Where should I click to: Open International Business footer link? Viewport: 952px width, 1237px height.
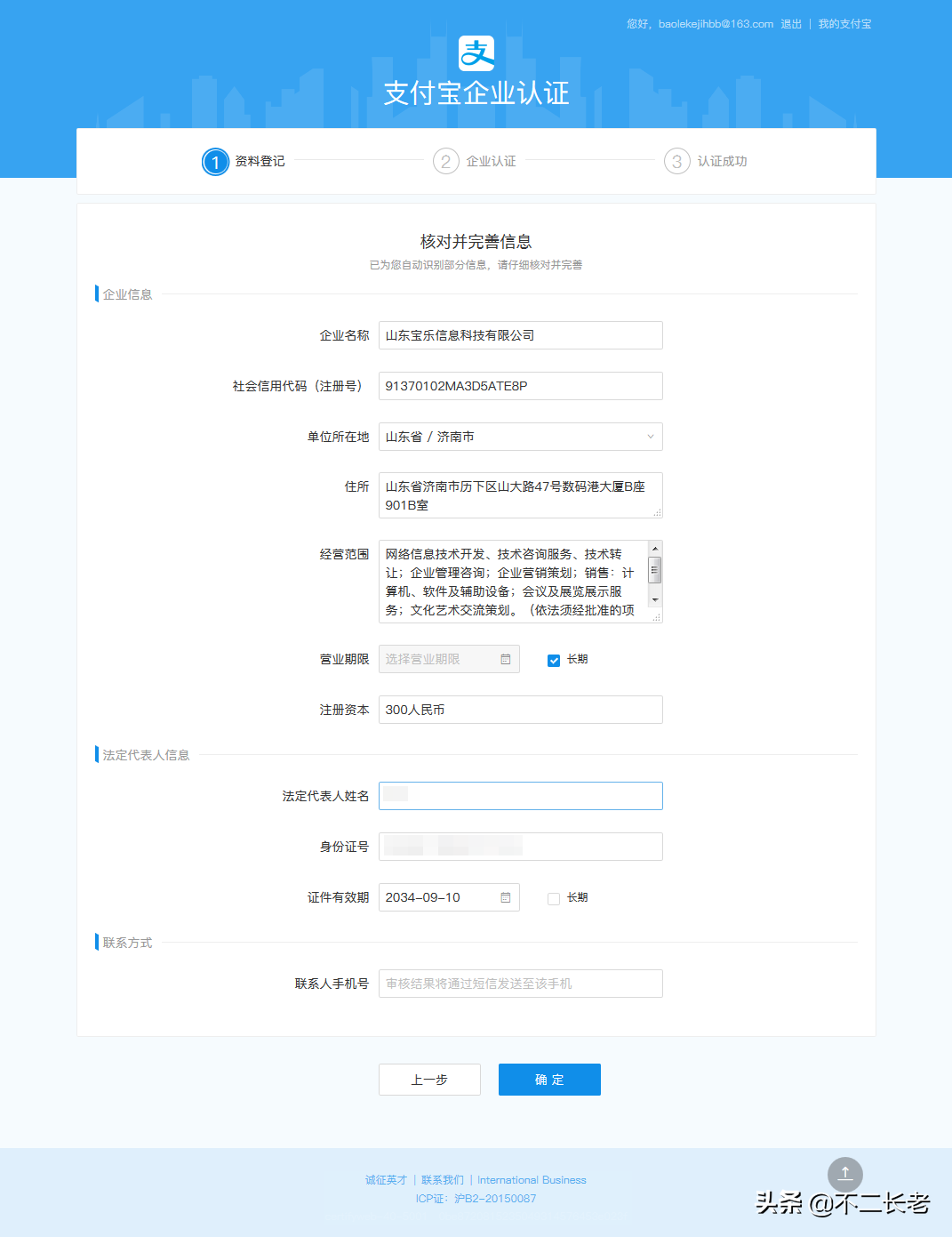532,1180
